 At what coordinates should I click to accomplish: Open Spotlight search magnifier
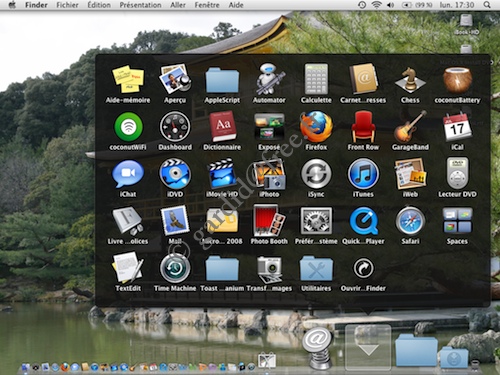click(487, 5)
